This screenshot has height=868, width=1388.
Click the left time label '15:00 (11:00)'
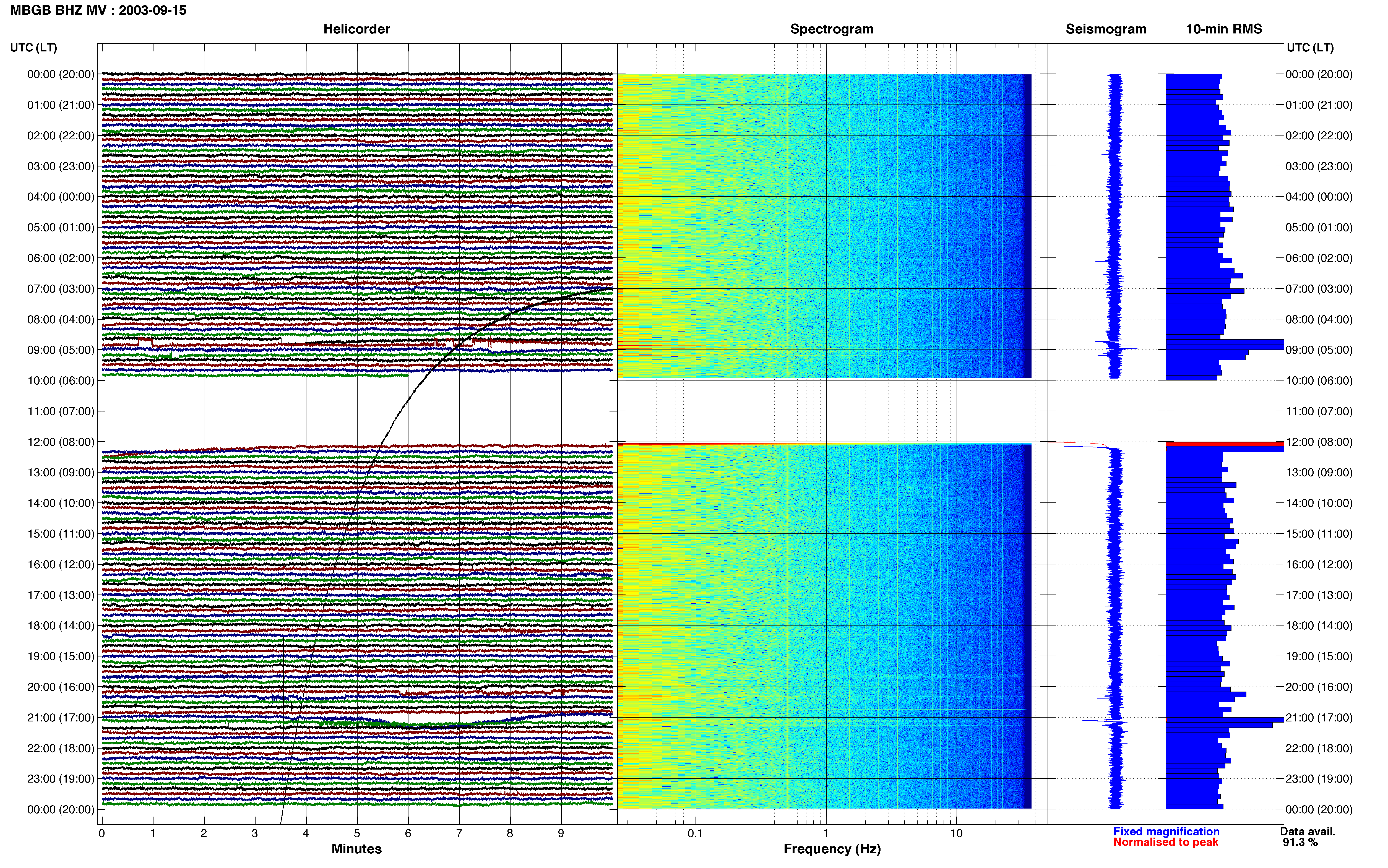61,534
